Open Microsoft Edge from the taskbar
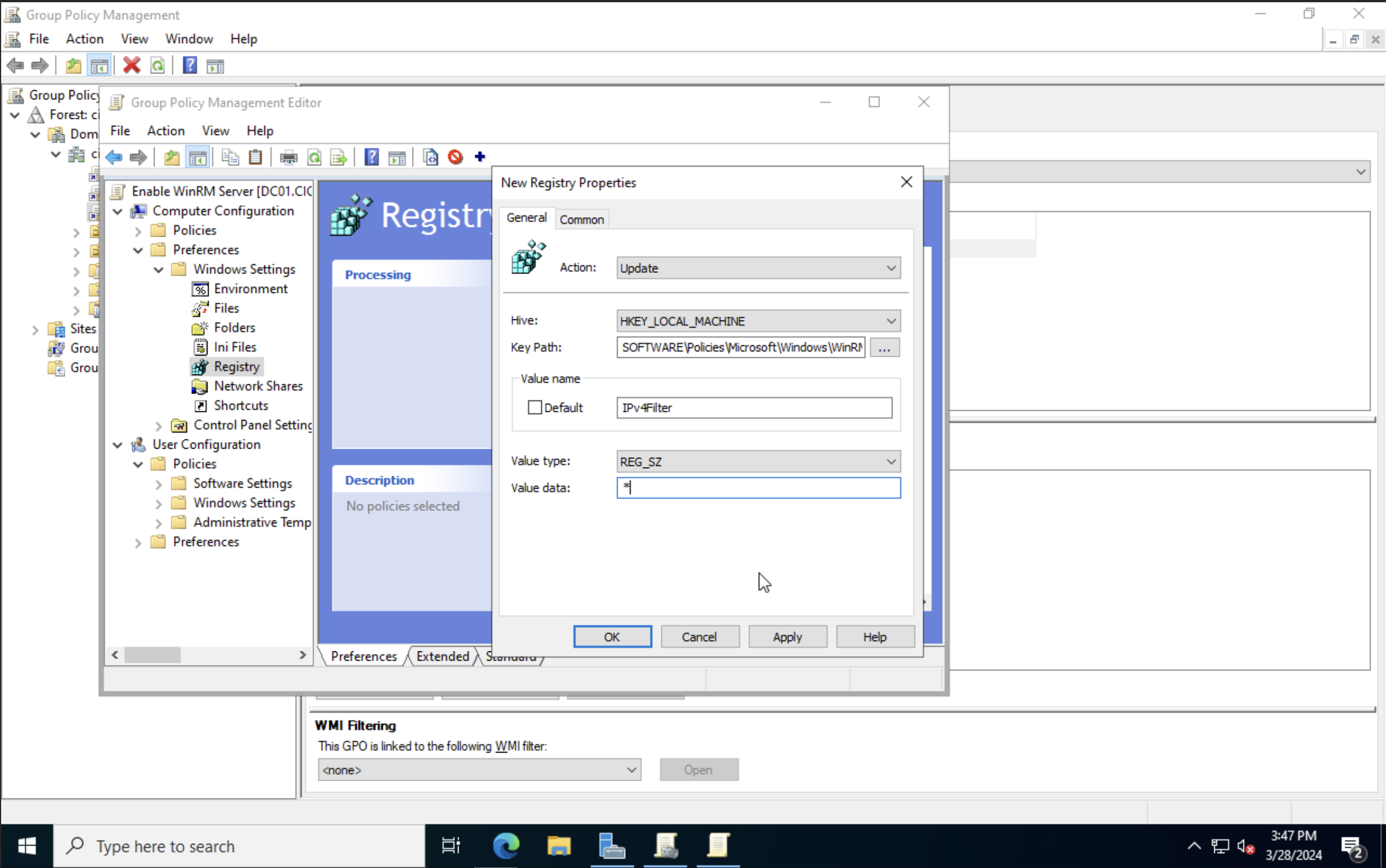Viewport: 1386px width, 868px height. click(506, 846)
